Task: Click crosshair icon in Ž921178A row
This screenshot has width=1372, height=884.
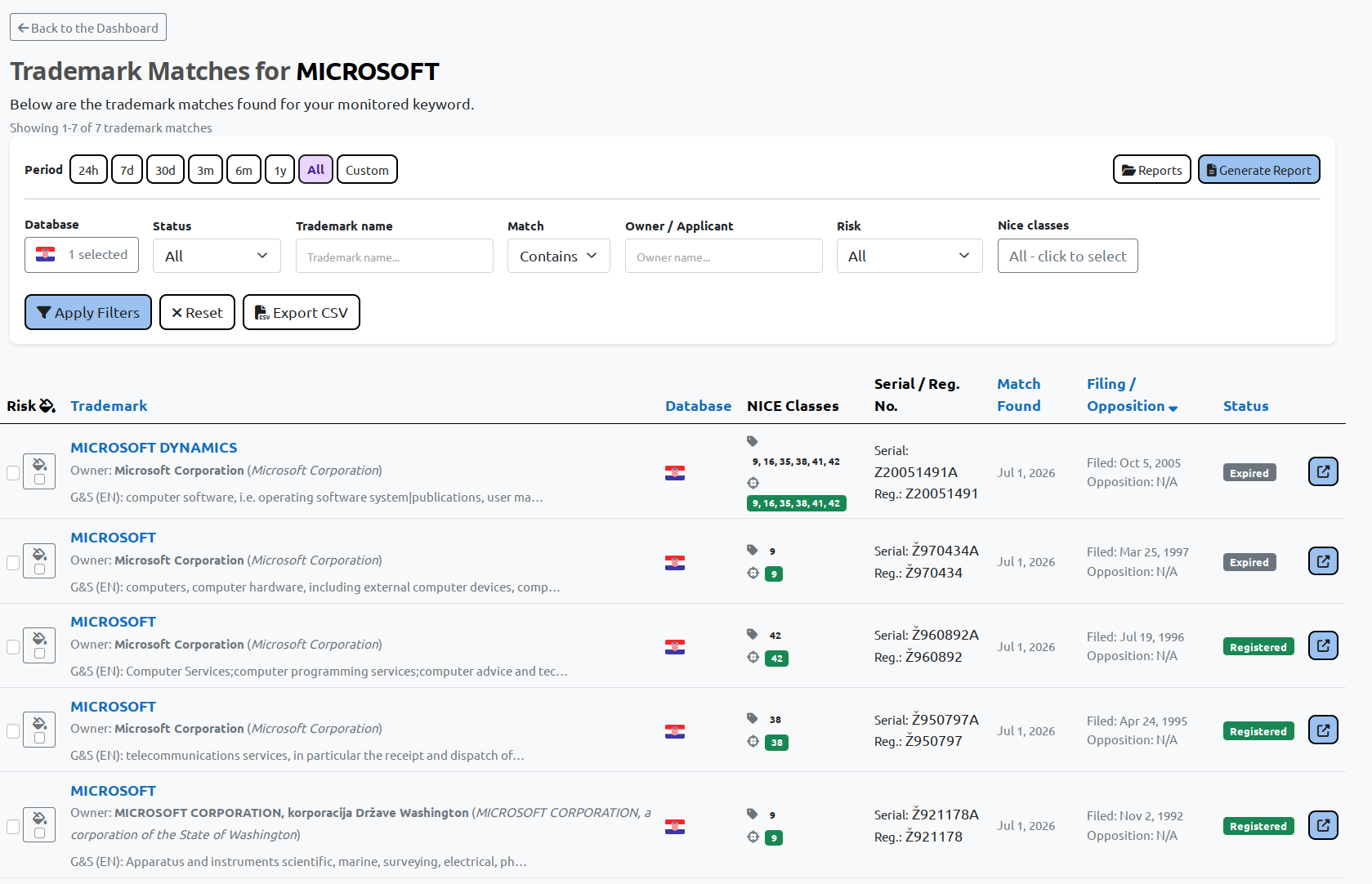Action: (753, 837)
